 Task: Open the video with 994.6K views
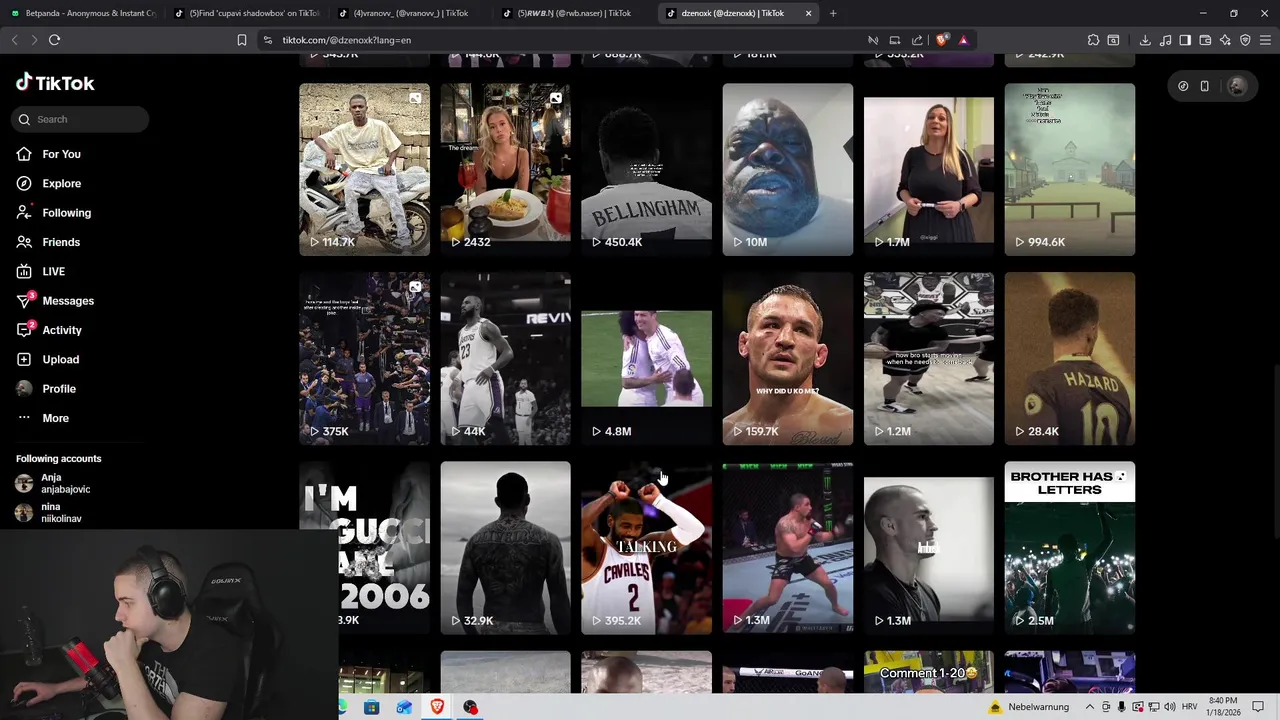tap(1070, 169)
